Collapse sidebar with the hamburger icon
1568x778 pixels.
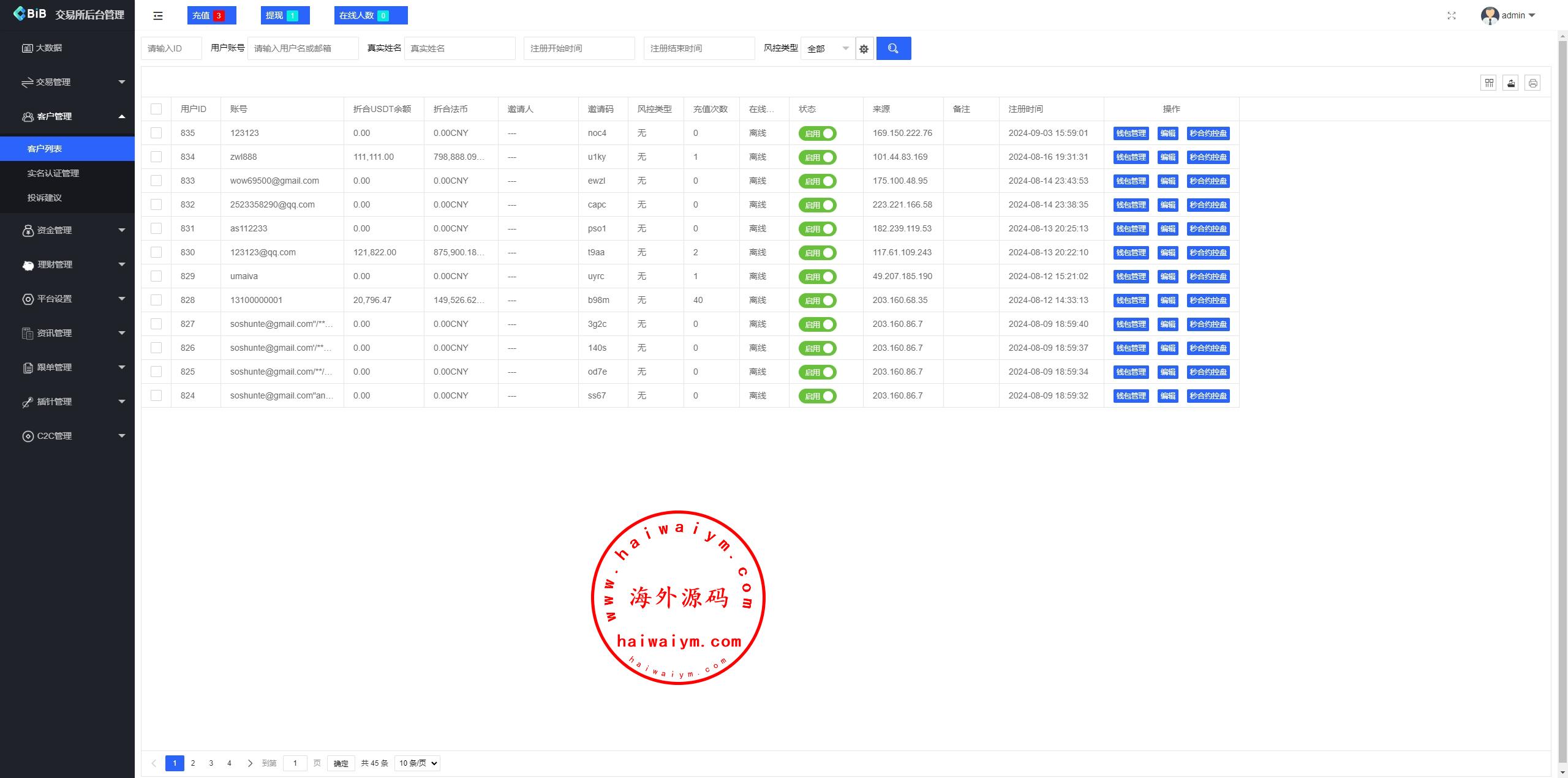coord(158,16)
